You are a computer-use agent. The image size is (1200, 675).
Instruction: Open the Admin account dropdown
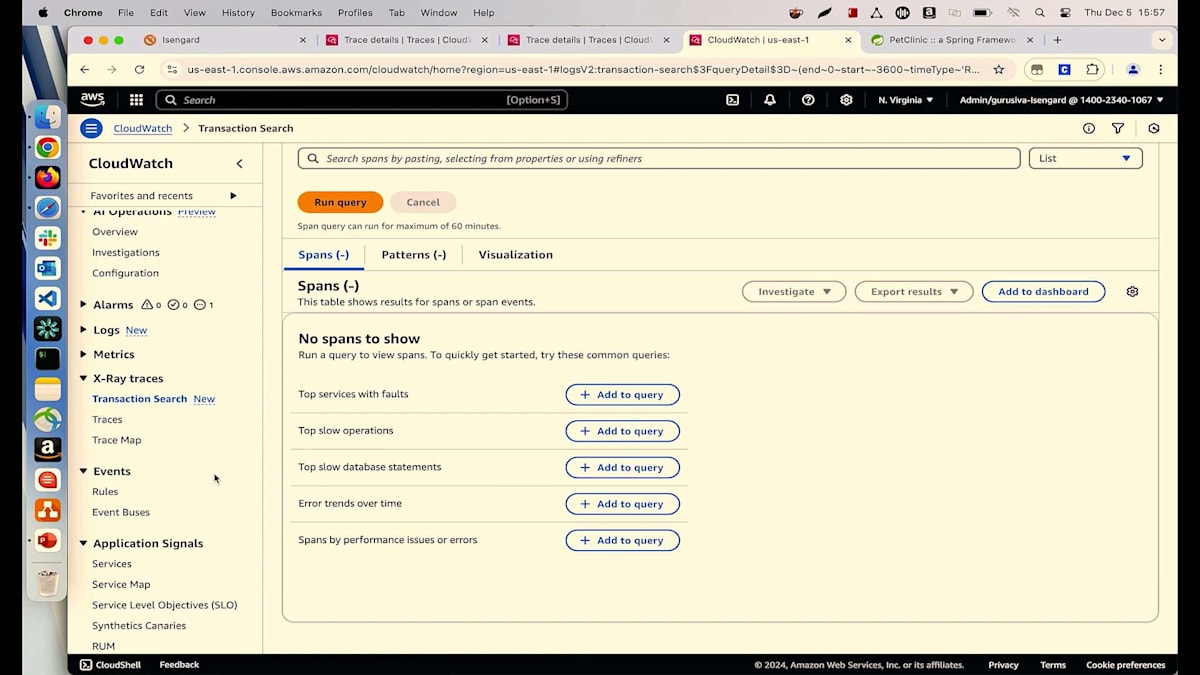coord(1061,100)
